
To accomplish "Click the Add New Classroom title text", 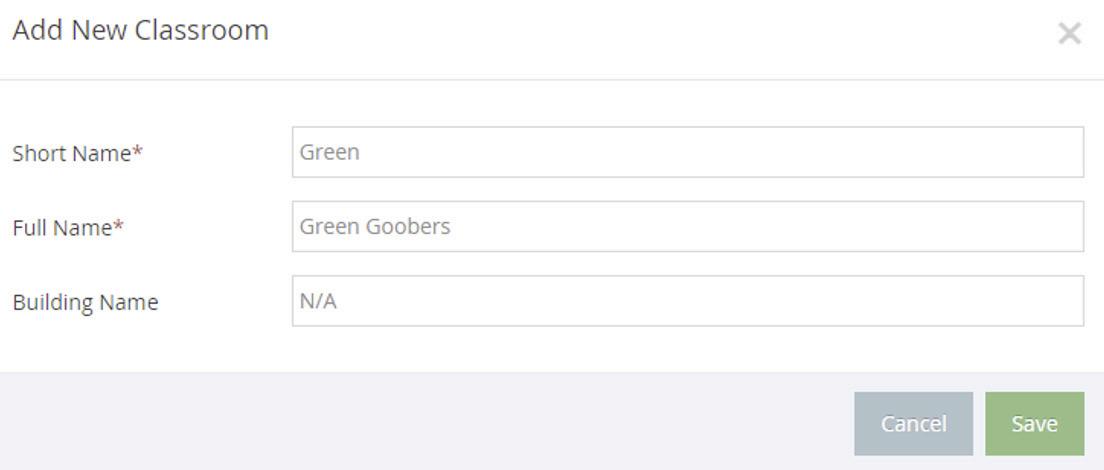I will (140, 30).
